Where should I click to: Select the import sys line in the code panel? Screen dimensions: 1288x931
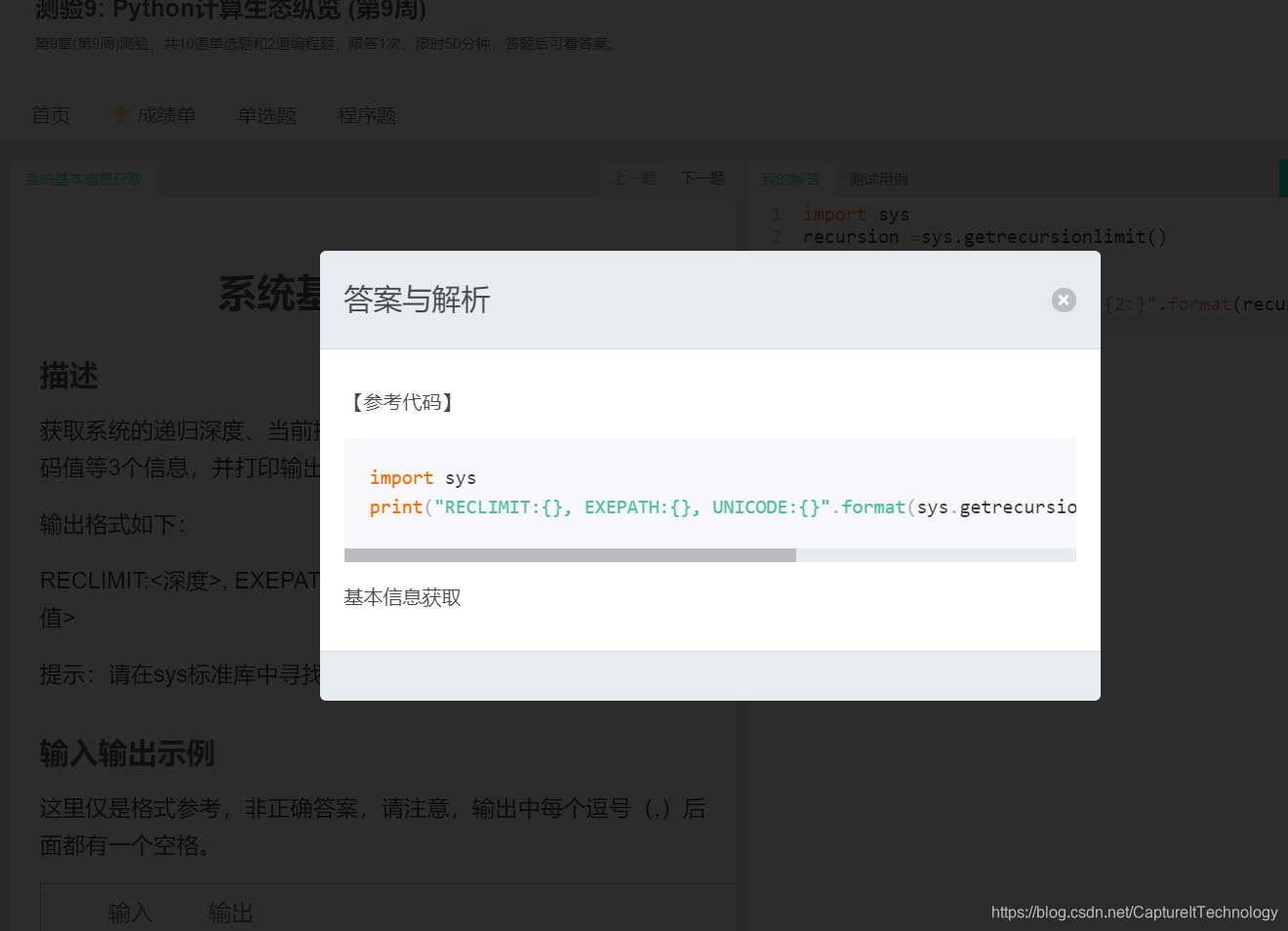click(x=854, y=214)
